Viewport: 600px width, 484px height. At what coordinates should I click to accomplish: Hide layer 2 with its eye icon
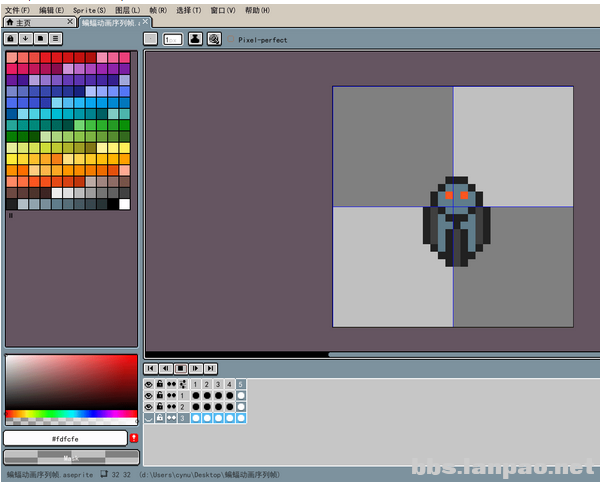point(148,407)
